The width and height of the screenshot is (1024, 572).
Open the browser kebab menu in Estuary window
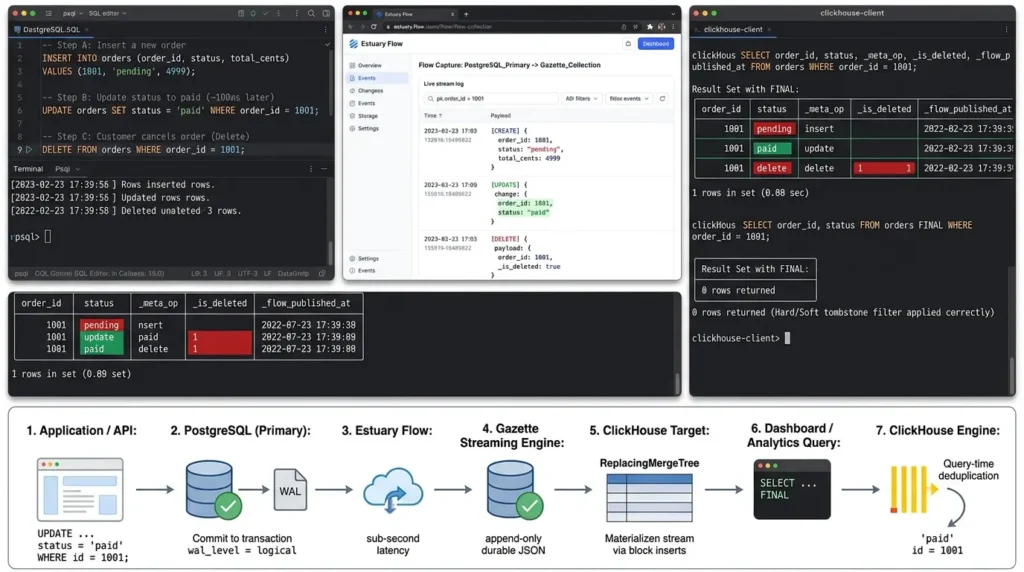pos(673,27)
